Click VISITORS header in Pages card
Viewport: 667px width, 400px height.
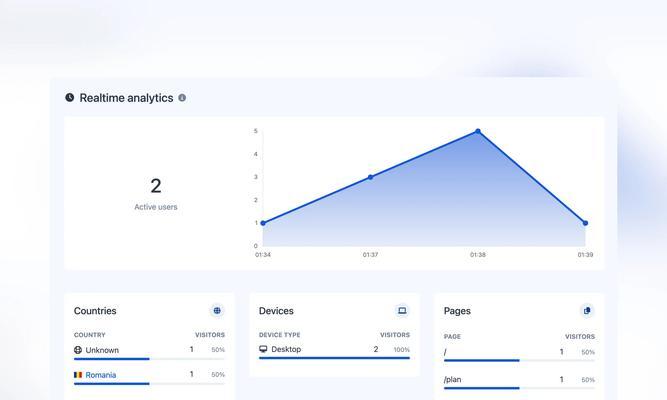[x=580, y=337]
